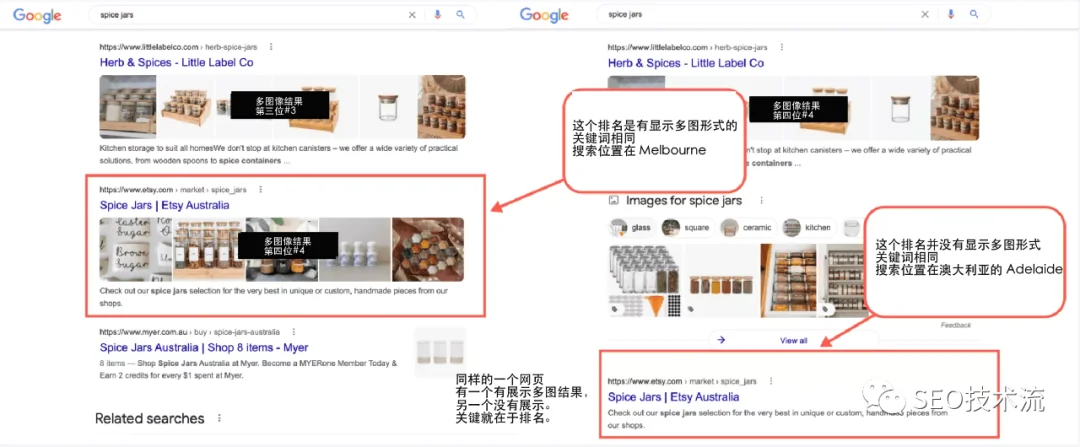Open right Herb & Spices - Little Label Co link
The width and height of the screenshot is (1080, 447).
pyautogui.click(x=685, y=63)
